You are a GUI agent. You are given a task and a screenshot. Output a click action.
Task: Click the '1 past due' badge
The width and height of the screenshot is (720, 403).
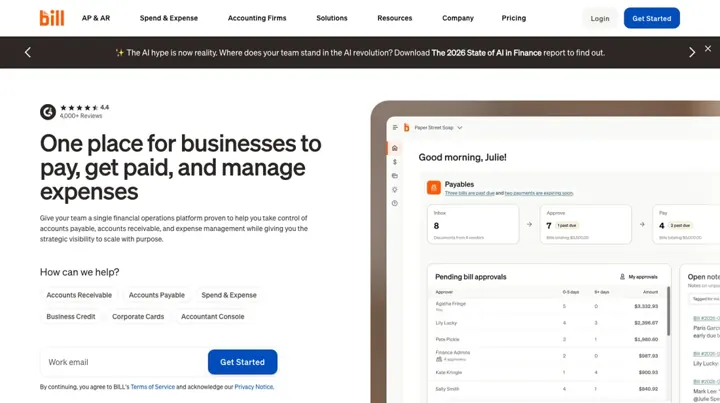tap(567, 225)
